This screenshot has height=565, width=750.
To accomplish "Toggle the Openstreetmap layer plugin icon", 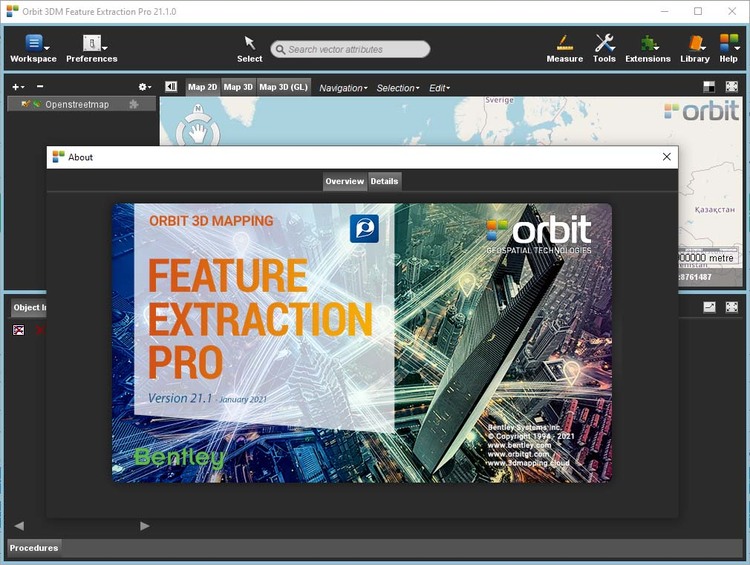I will [134, 104].
